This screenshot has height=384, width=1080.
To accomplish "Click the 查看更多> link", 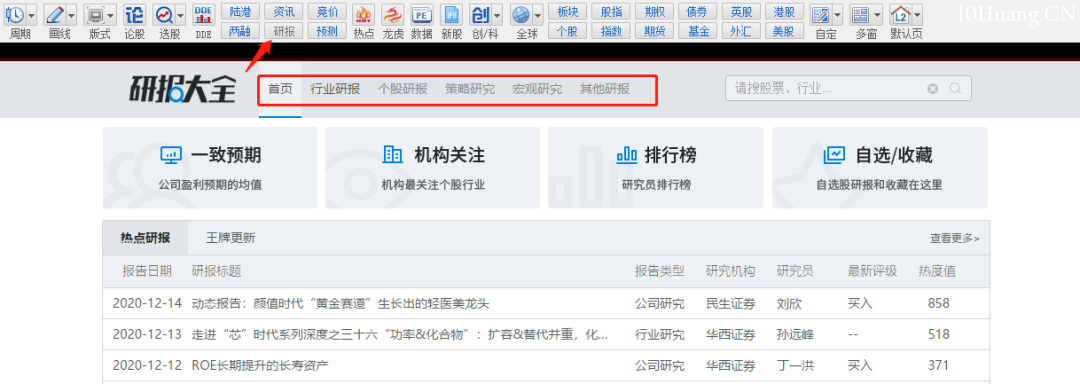I will [955, 238].
